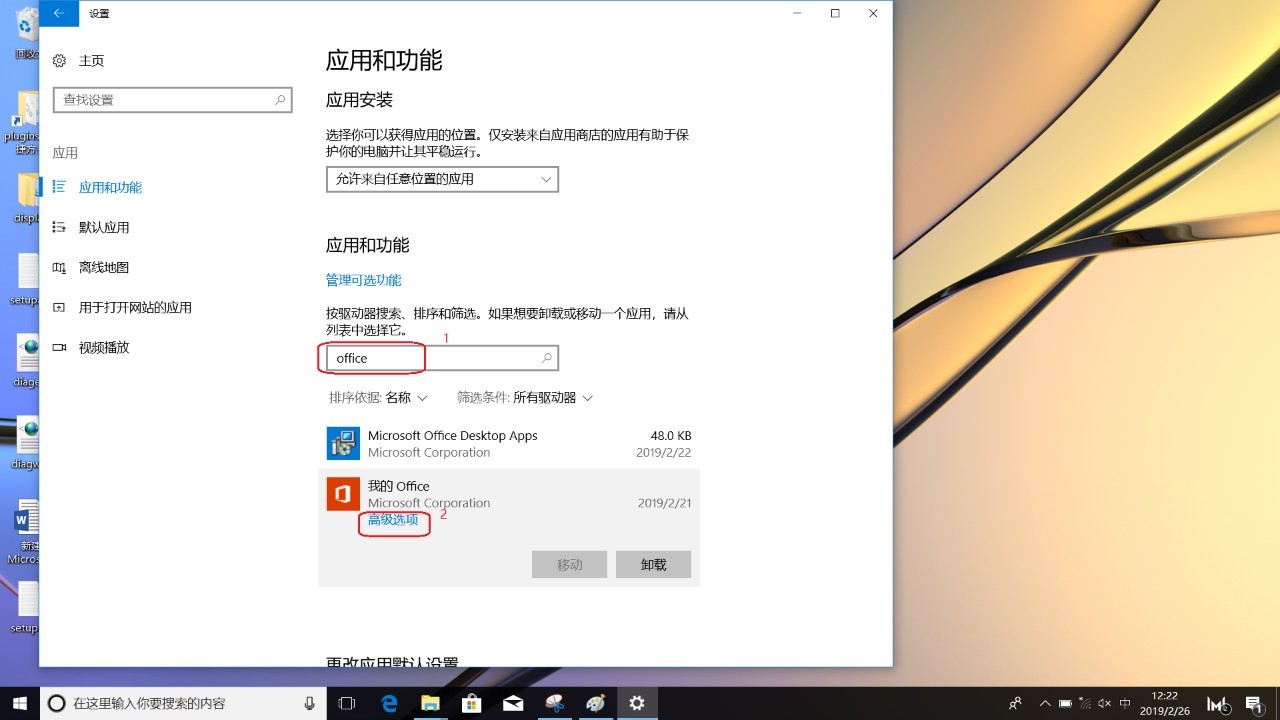The height and width of the screenshot is (720, 1280).
Task: Click 高级选项 under 我的 Office
Action: tap(393, 520)
